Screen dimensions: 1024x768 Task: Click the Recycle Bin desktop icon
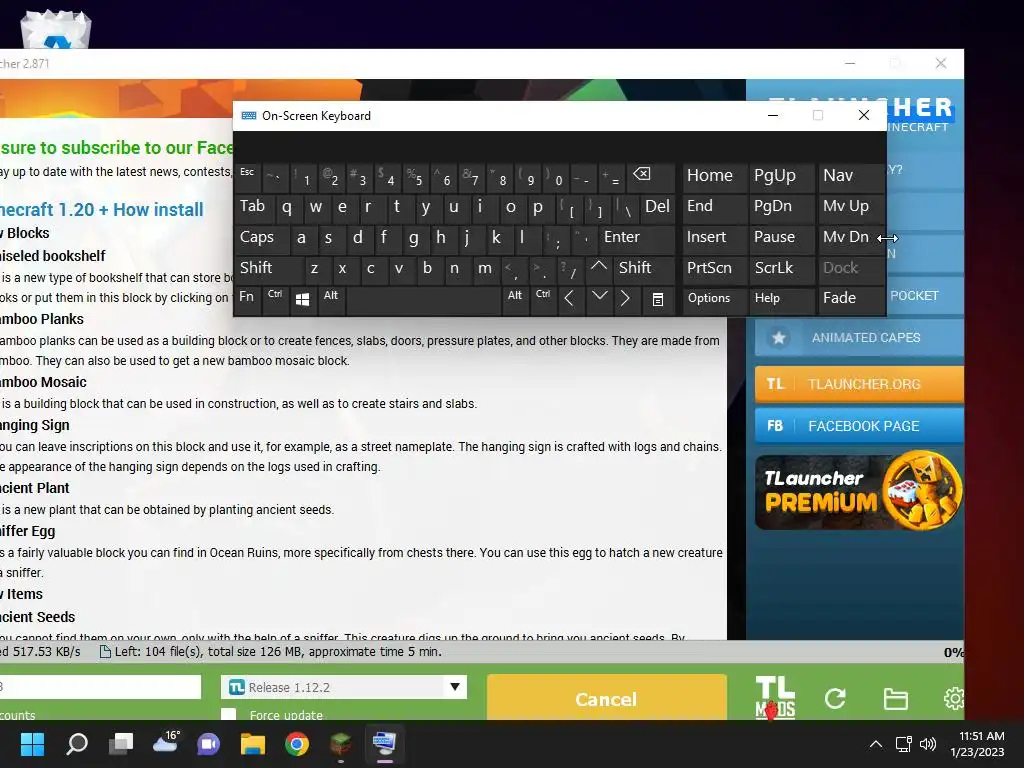click(56, 29)
